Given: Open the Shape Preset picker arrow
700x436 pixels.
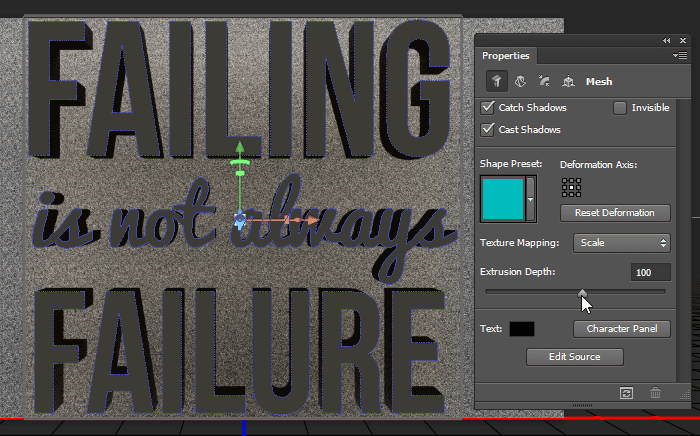Looking at the screenshot, I should click(530, 199).
